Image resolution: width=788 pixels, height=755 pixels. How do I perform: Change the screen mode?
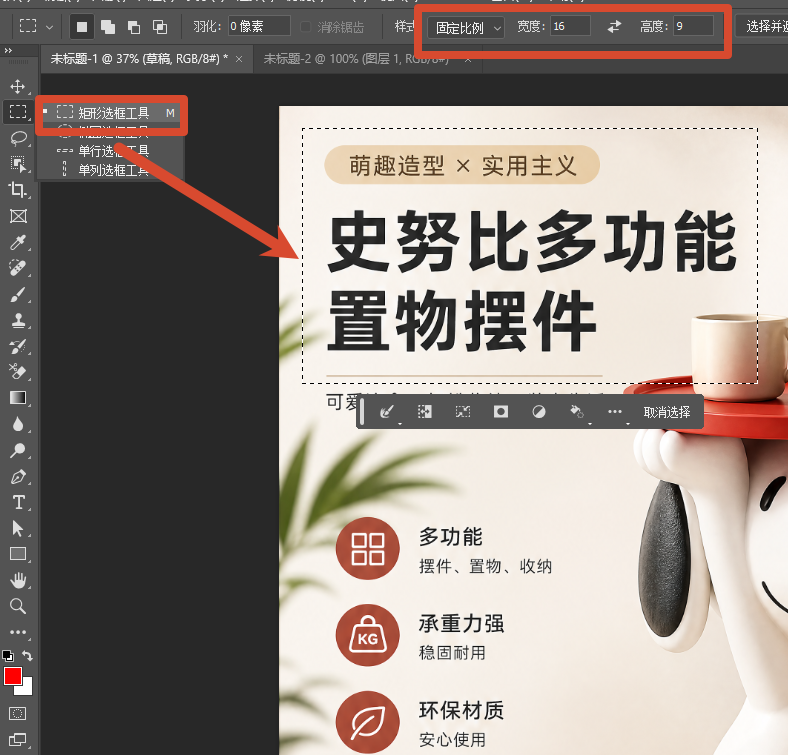[x=18, y=739]
